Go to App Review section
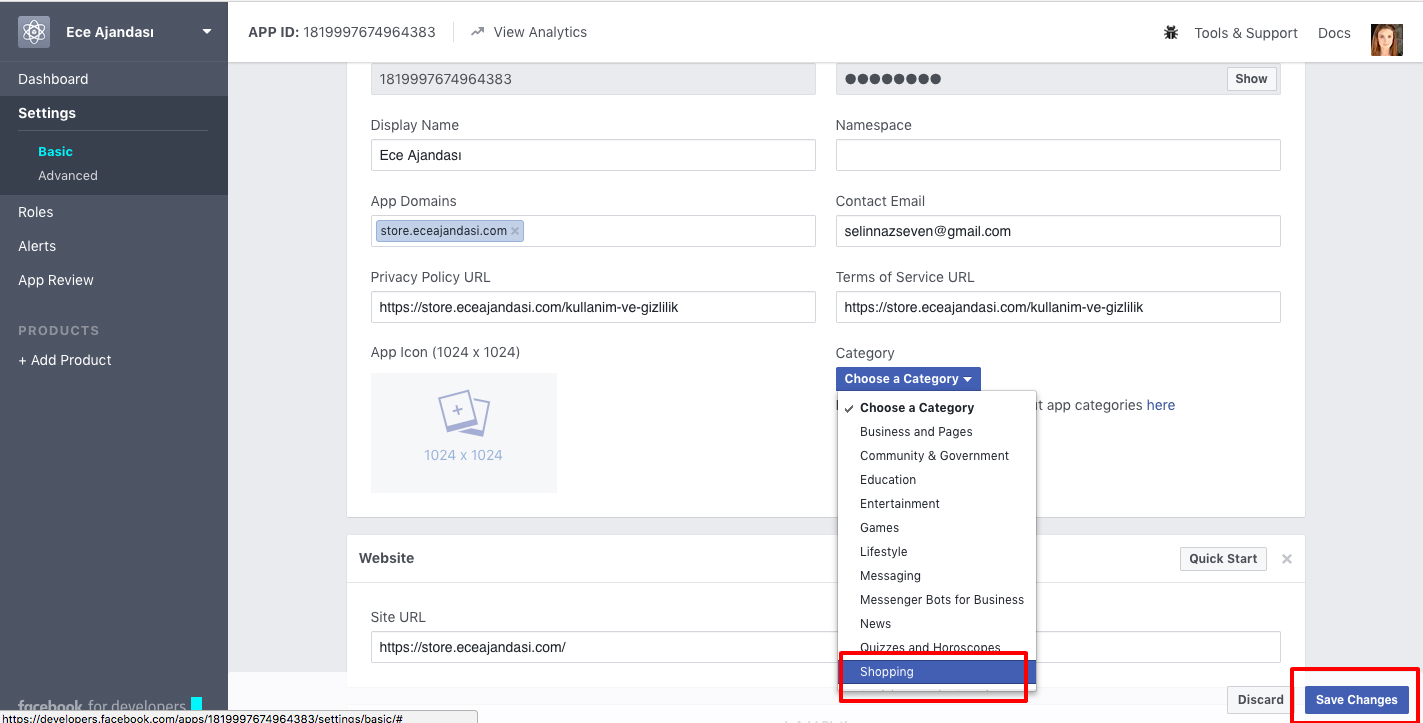1423x723 pixels. [x=56, y=280]
